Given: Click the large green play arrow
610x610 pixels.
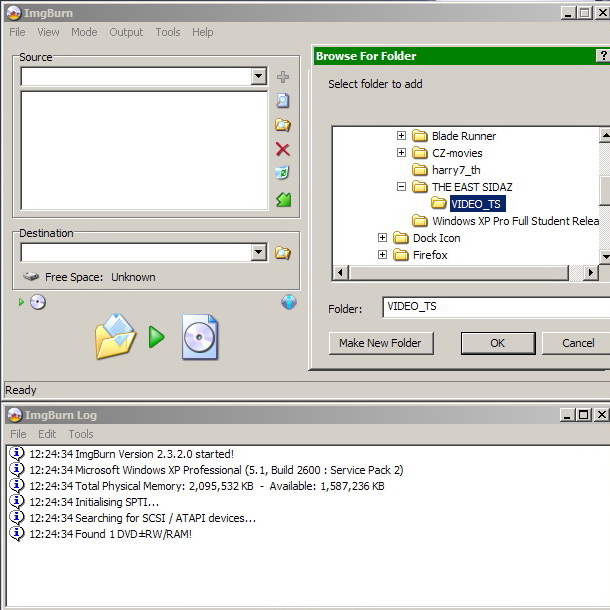Looking at the screenshot, I should [x=156, y=337].
